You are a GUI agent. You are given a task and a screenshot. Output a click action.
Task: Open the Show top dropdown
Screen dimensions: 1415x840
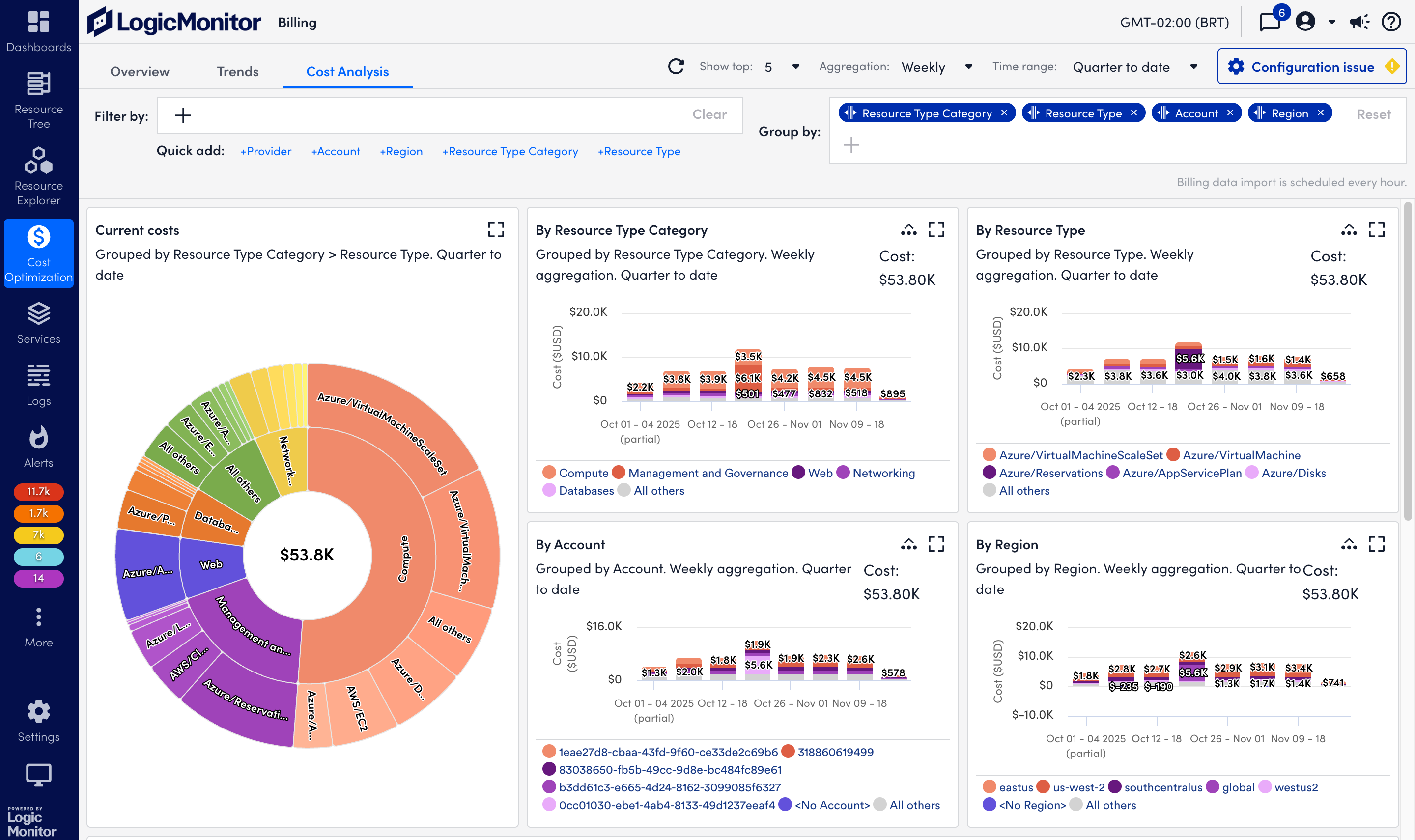pyautogui.click(x=782, y=67)
